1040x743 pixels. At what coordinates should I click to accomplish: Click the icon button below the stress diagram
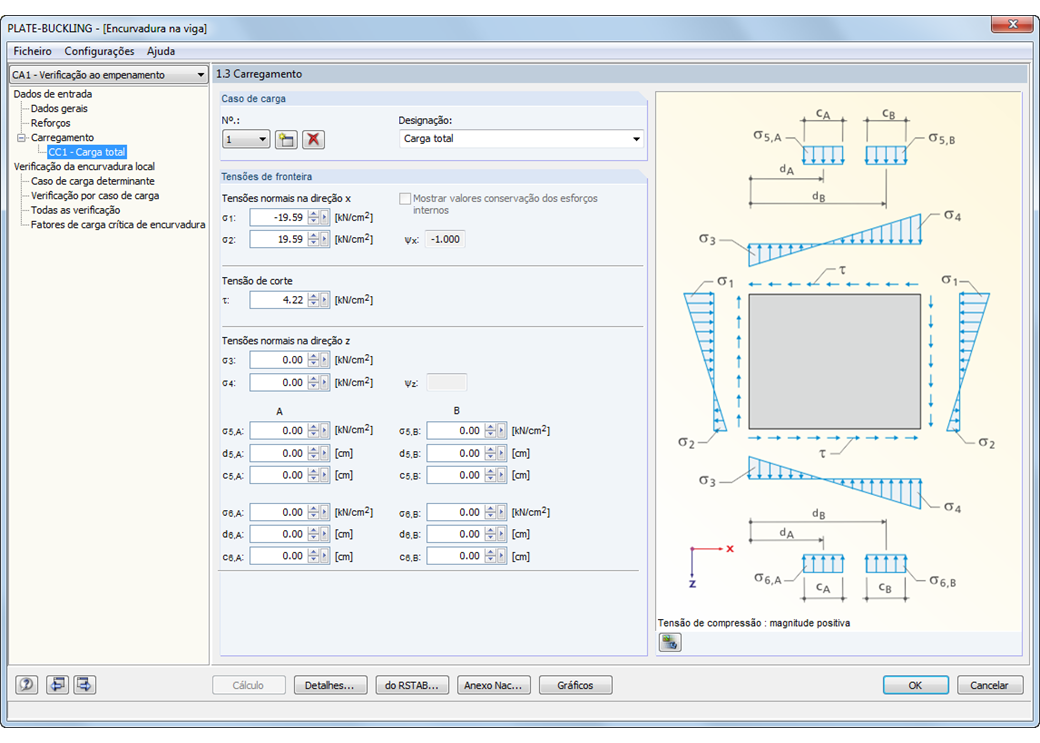[670, 643]
